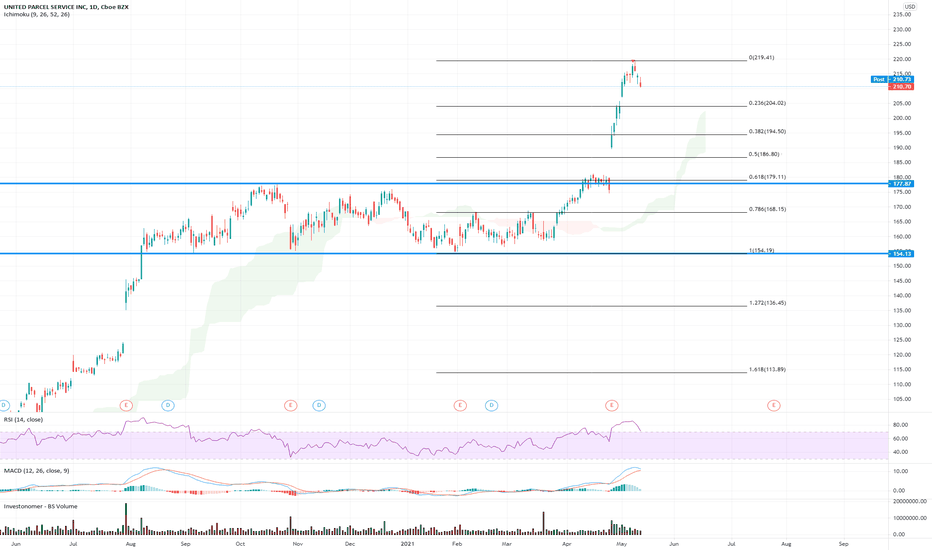Click the blue 154.13 price axis tag
932x550 pixels.
[902, 254]
